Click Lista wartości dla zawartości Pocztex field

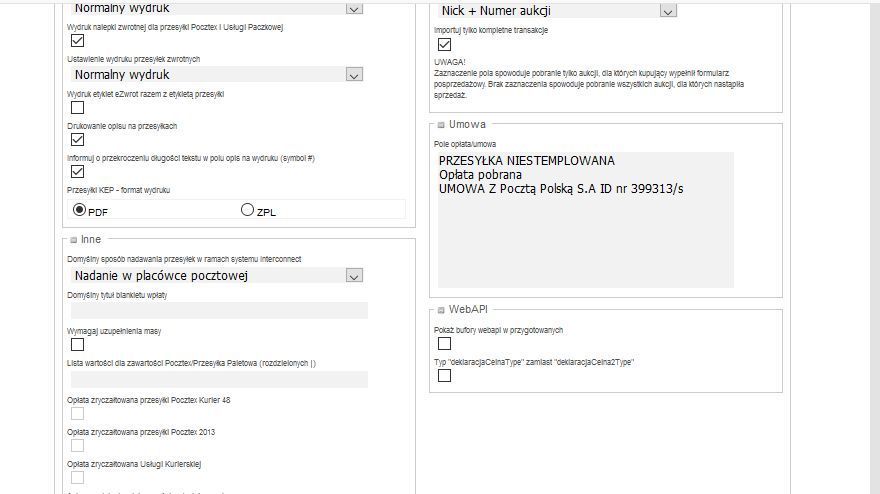[x=219, y=379]
